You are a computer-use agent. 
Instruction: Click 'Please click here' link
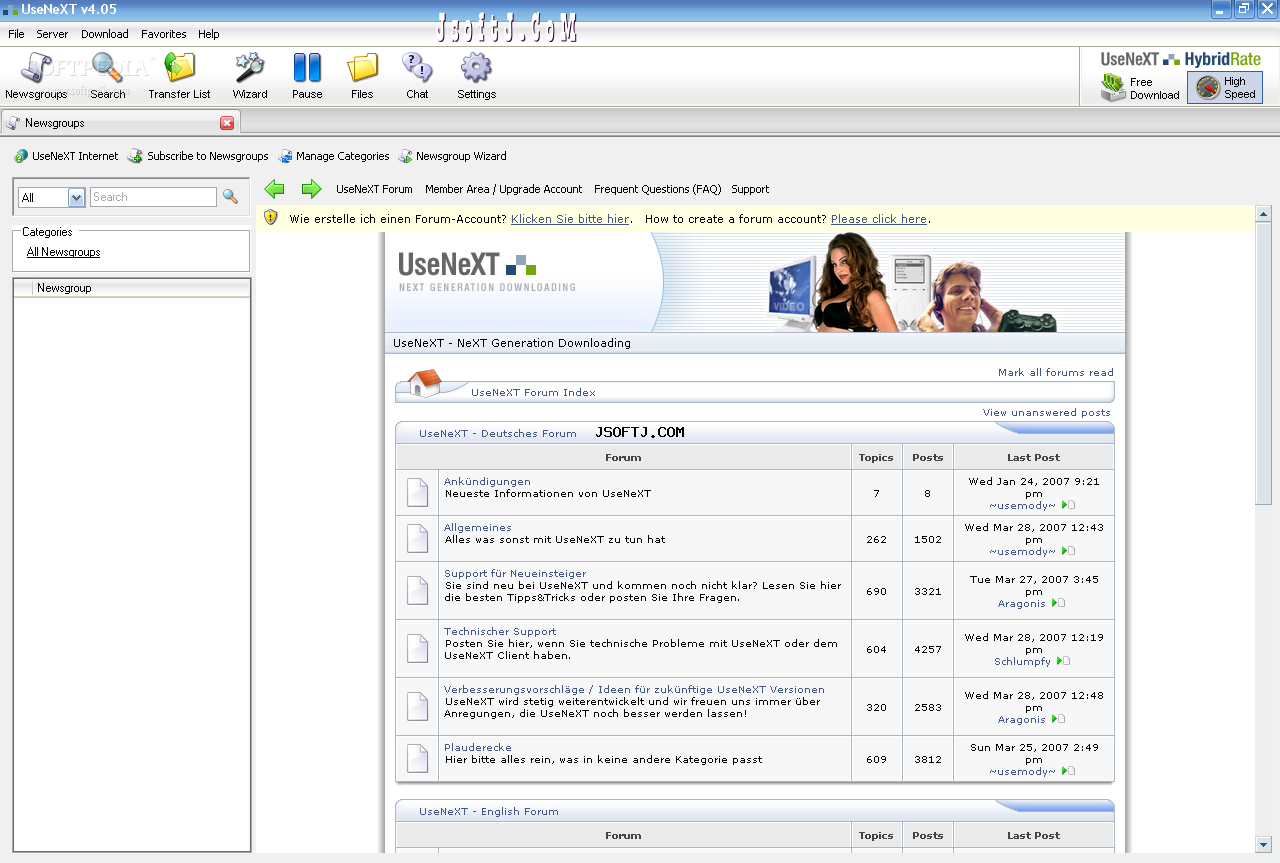[x=878, y=219]
